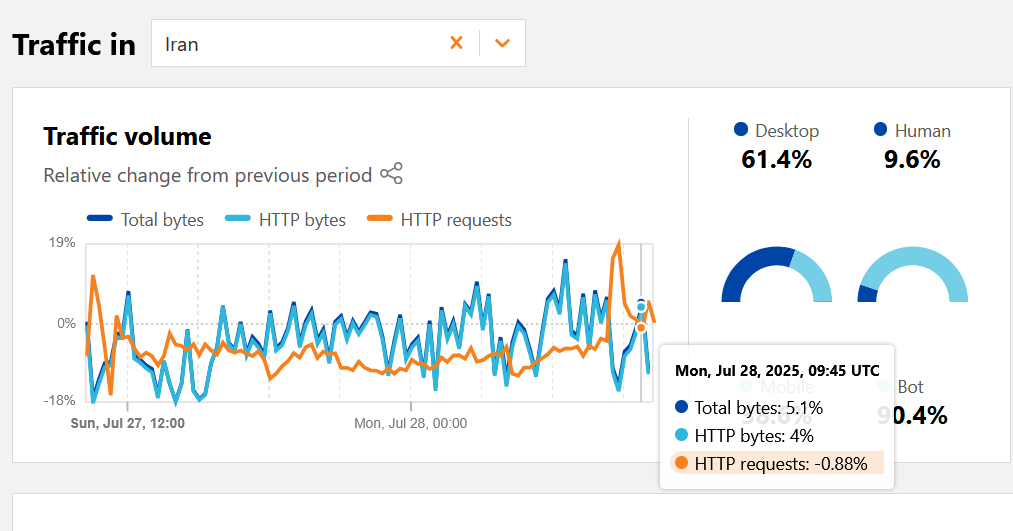Click the Human 9.6% percentage value
Viewport: 1013px width, 531px height.
912,159
